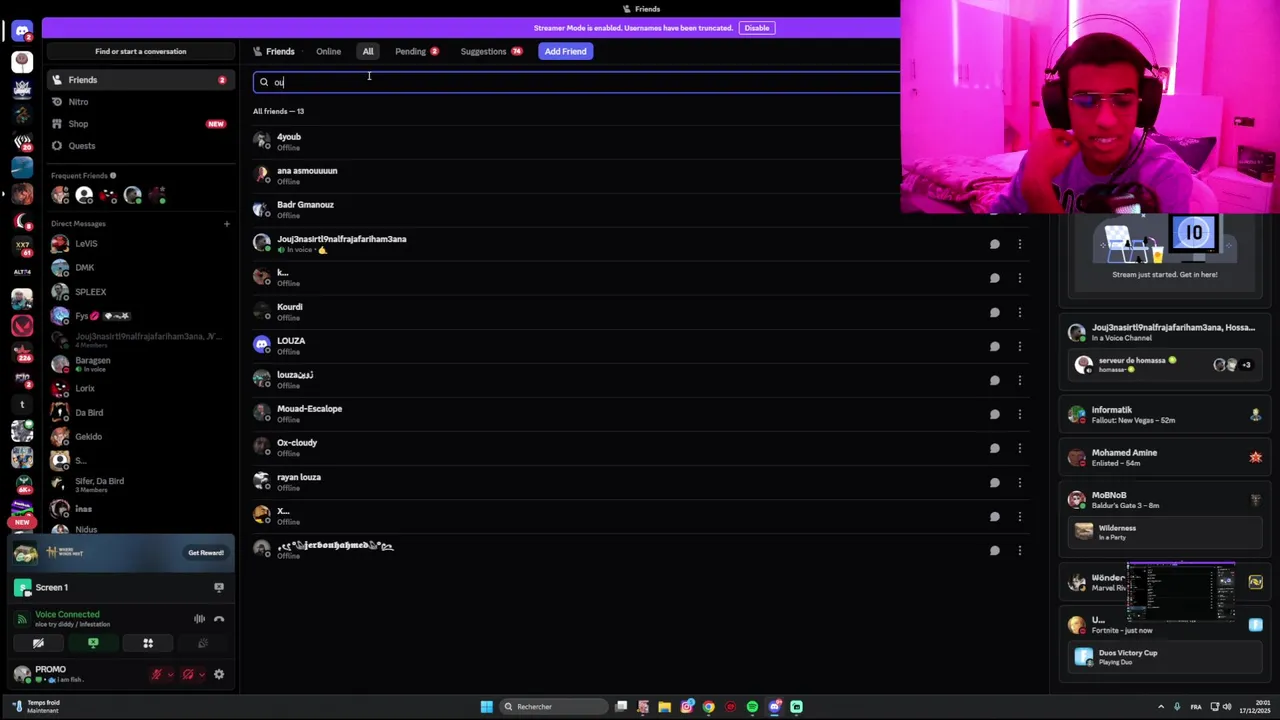Image resolution: width=1280 pixels, height=720 pixels.
Task: Select Friends in the sidebar
Action: [x=139, y=80]
